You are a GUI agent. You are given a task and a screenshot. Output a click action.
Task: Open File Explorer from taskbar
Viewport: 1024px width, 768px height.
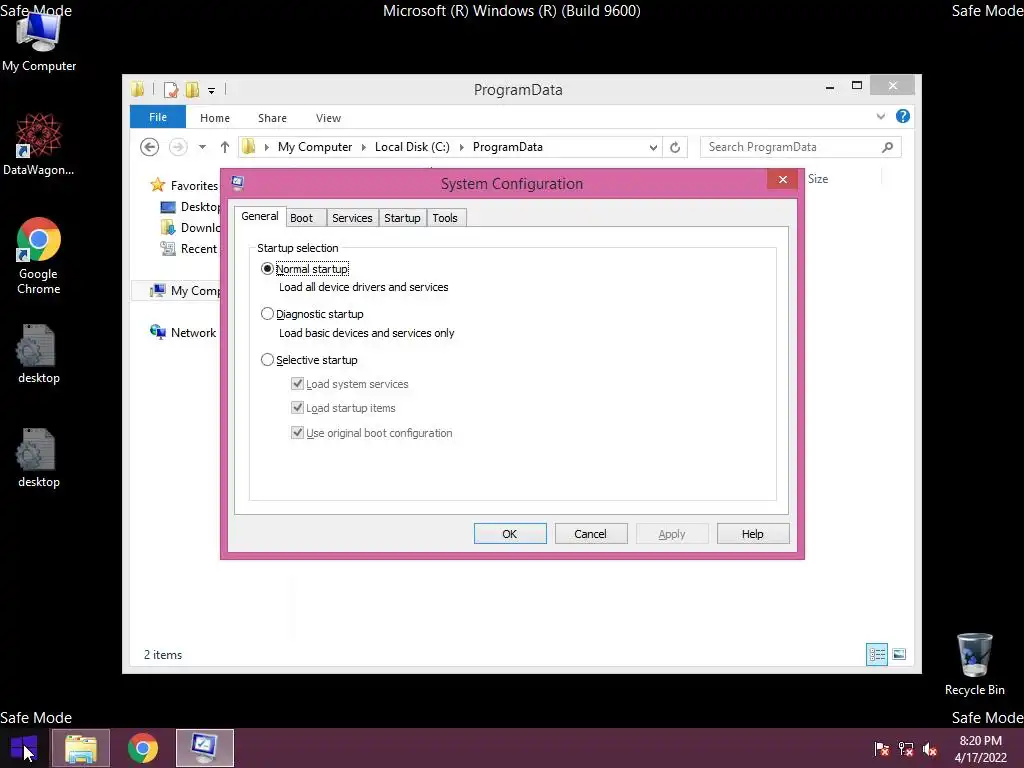[80, 748]
